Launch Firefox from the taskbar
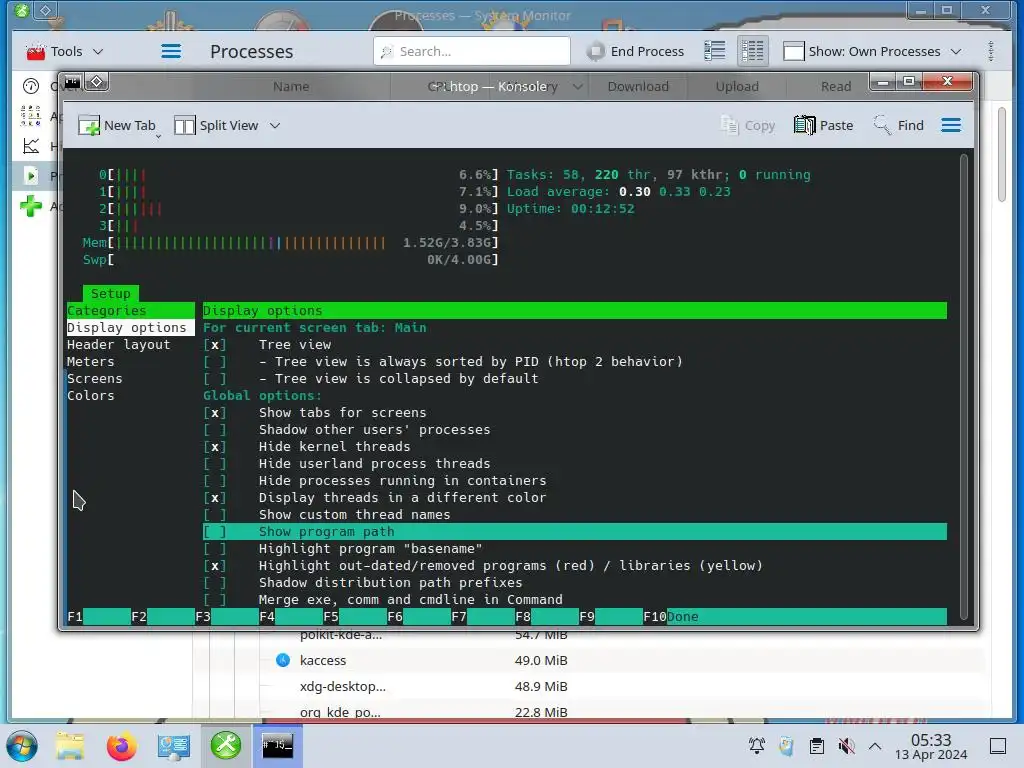 tap(121, 746)
